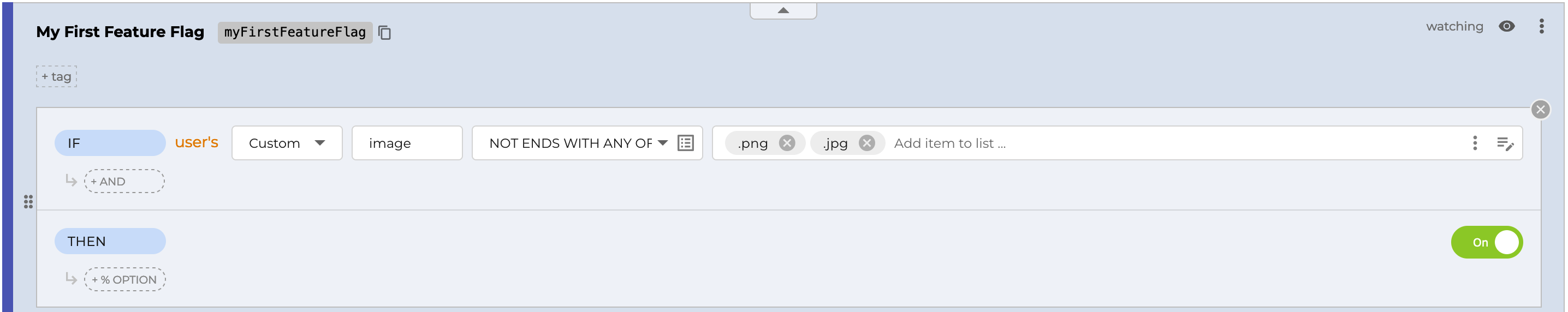Click the comparator list view icon

[685, 143]
